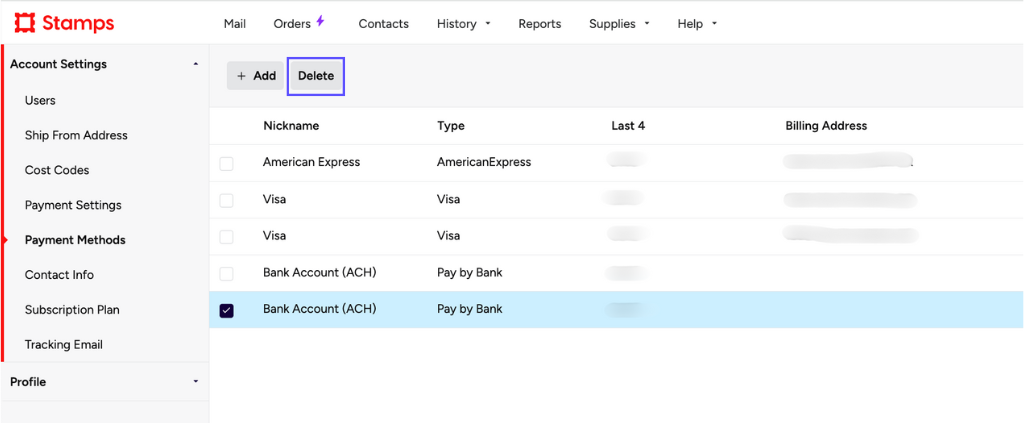The height and width of the screenshot is (423, 1024).
Task: Select Payment Methods in sidebar
Action: pyautogui.click(x=75, y=240)
